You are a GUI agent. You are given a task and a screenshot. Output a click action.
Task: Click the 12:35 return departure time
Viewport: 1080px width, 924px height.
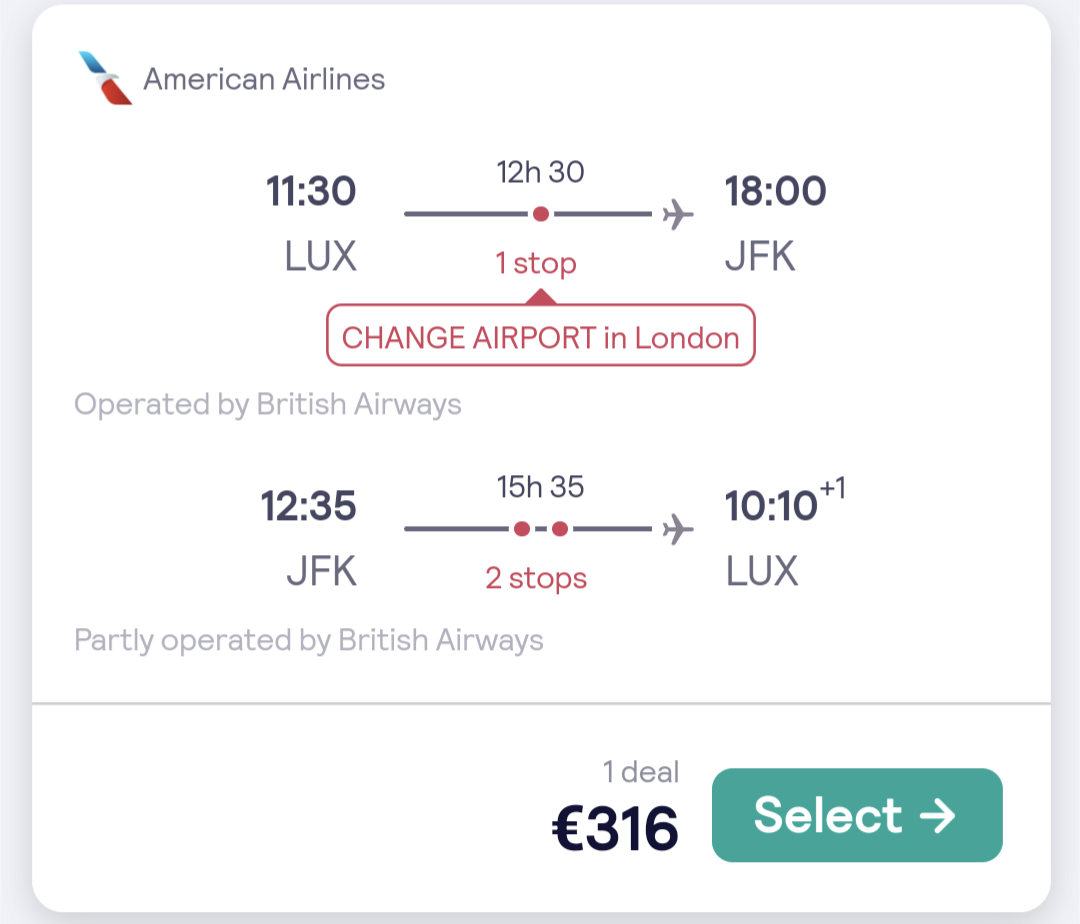coord(309,506)
